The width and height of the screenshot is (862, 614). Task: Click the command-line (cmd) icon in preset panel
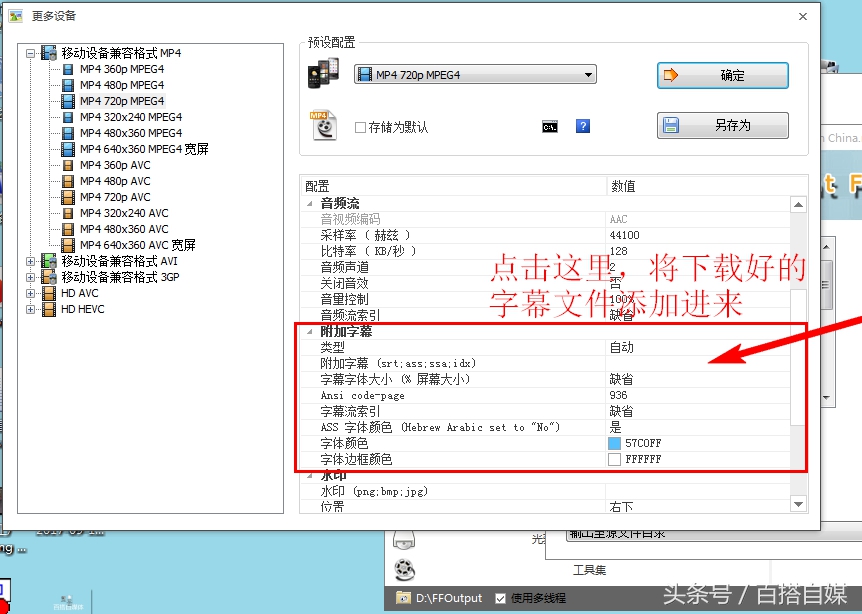[550, 126]
